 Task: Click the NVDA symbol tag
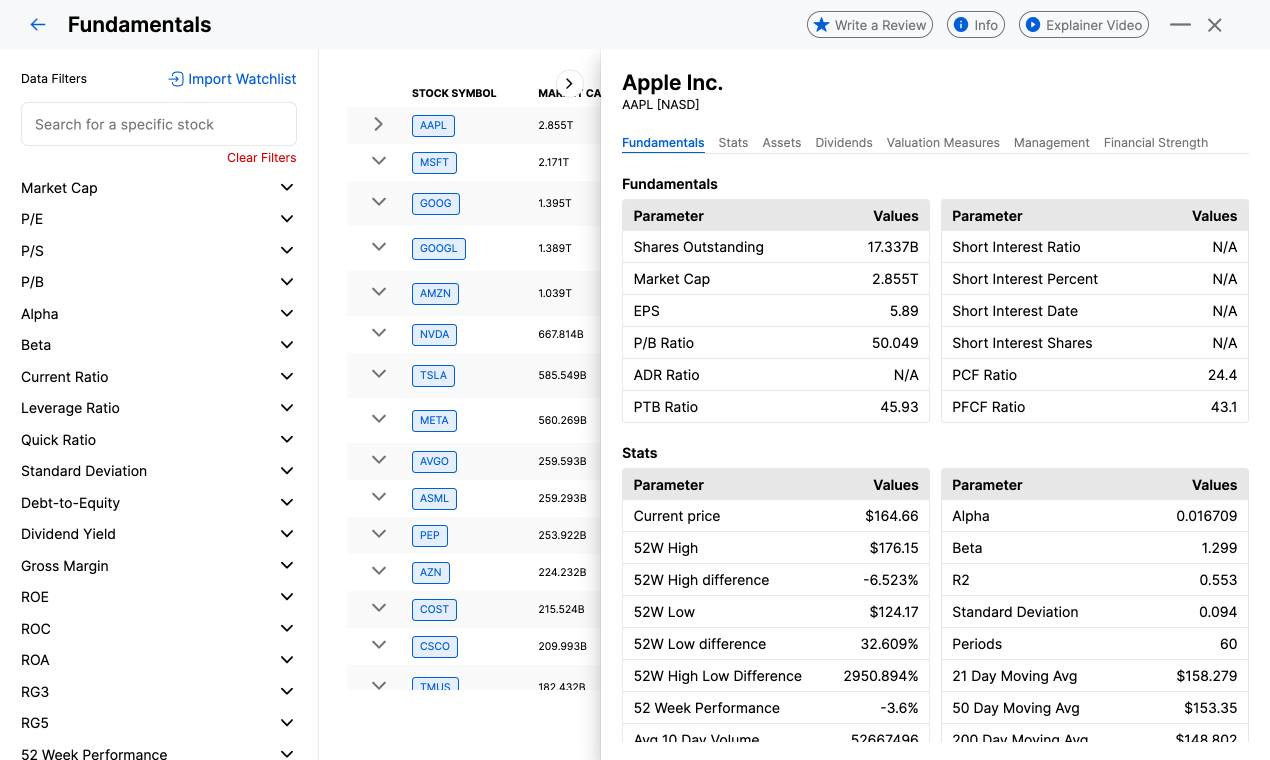click(435, 334)
